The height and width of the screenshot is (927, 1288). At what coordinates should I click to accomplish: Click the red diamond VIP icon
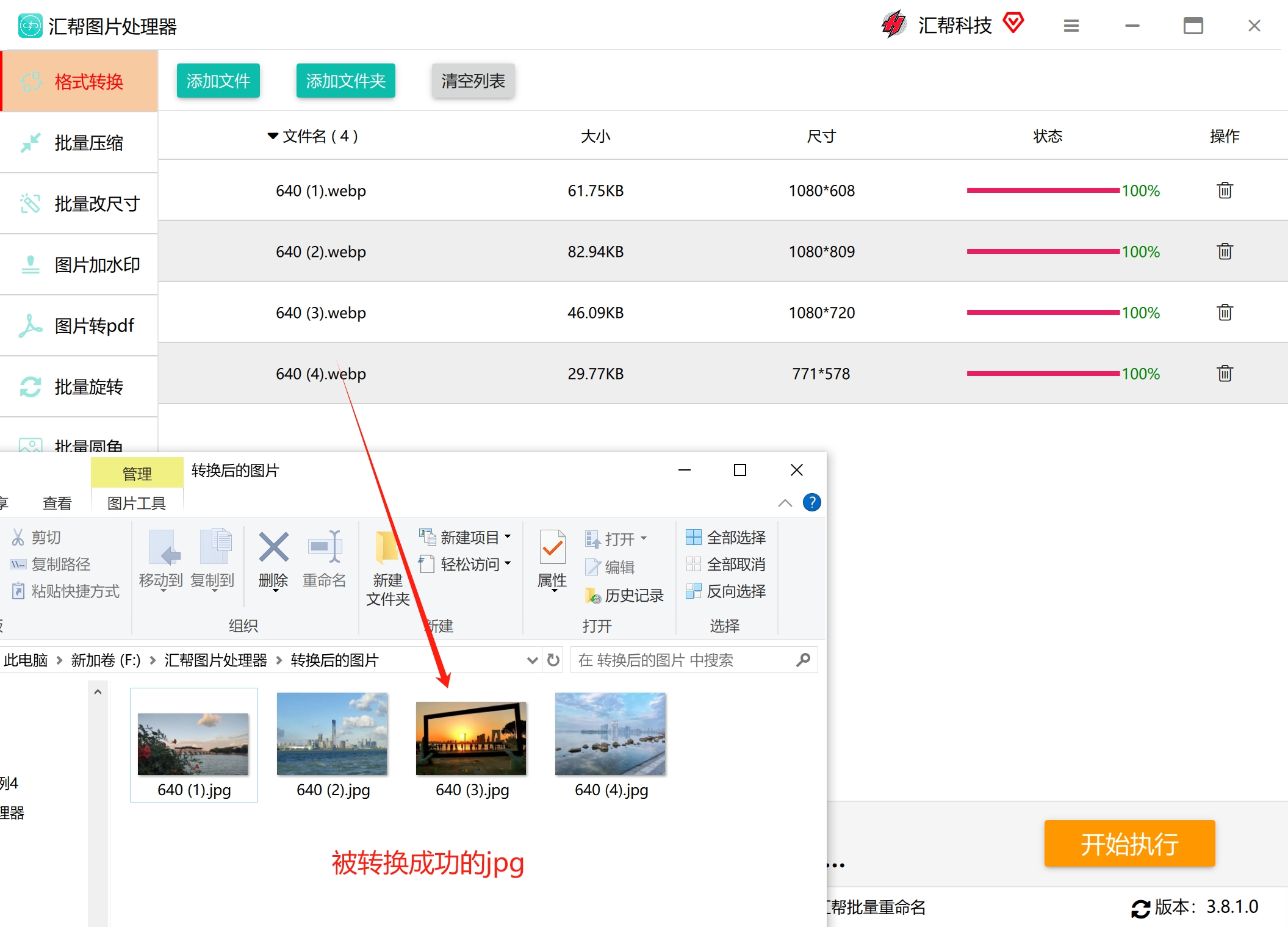pyautogui.click(x=1013, y=23)
